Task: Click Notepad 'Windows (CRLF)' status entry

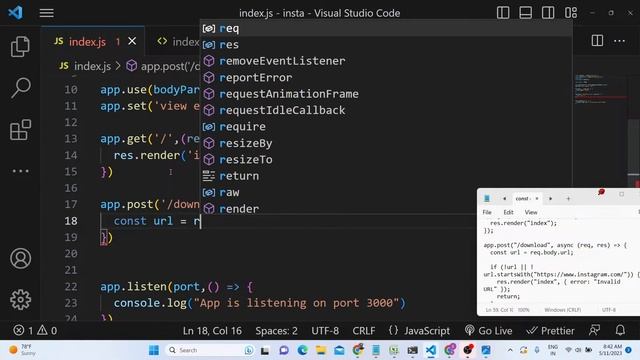Action: 562,310
